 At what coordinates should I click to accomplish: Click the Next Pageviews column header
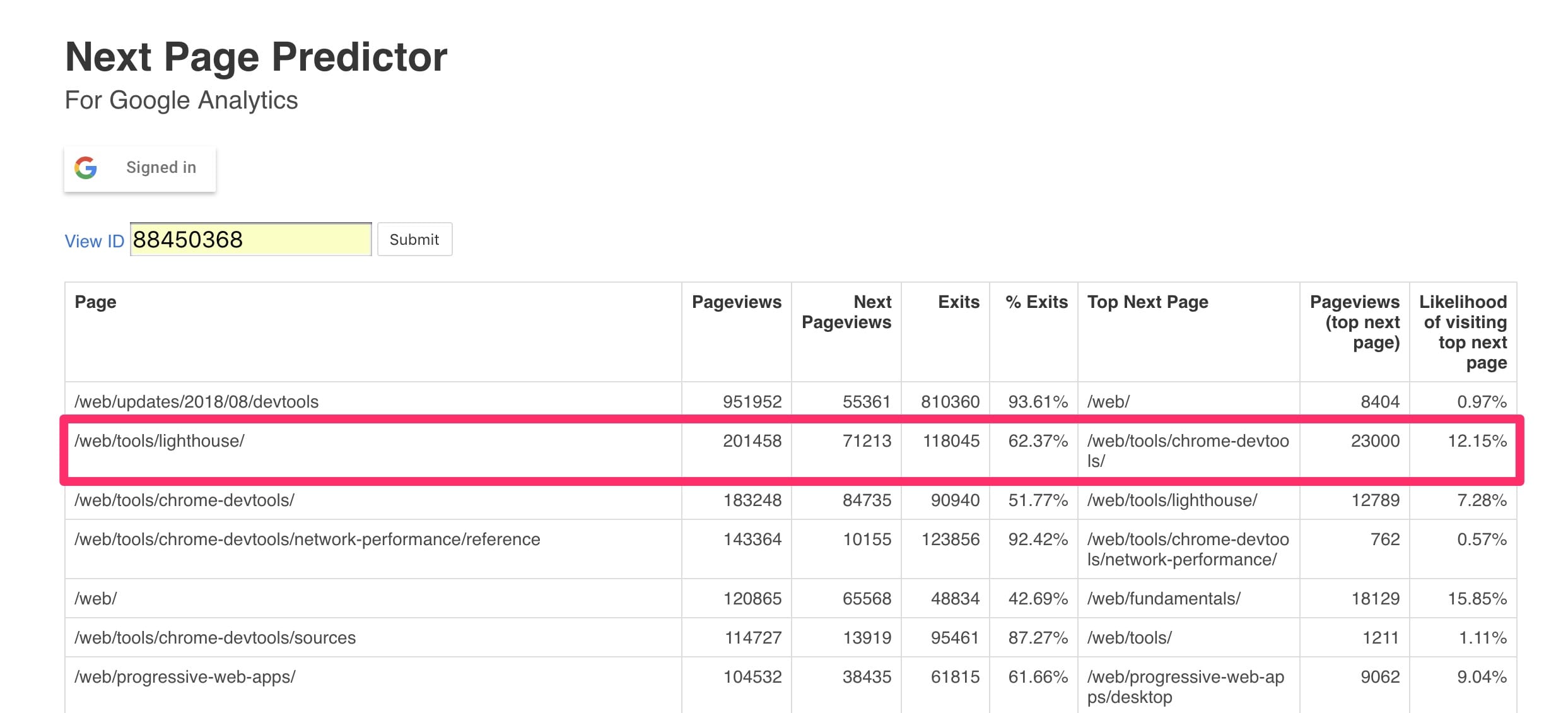(x=846, y=312)
